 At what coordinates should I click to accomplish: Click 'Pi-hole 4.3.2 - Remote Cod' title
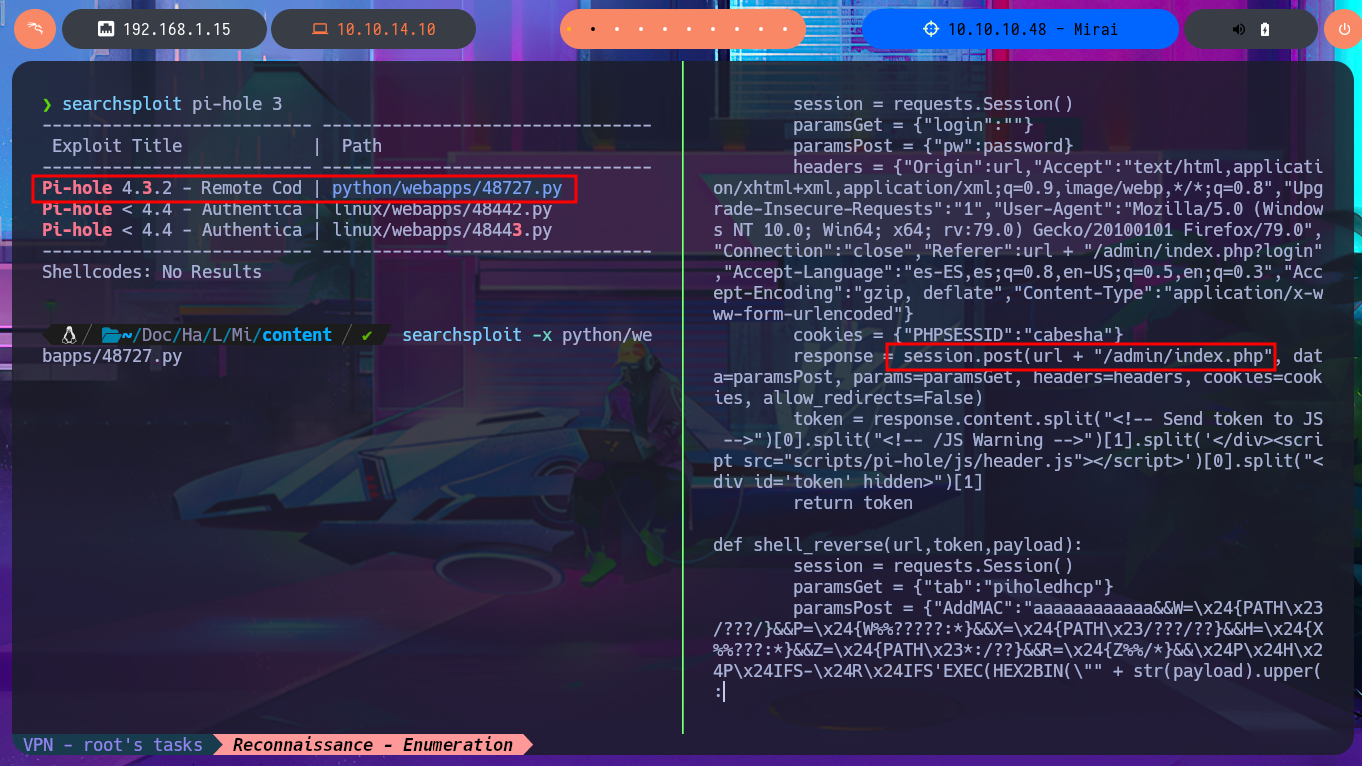tap(172, 188)
